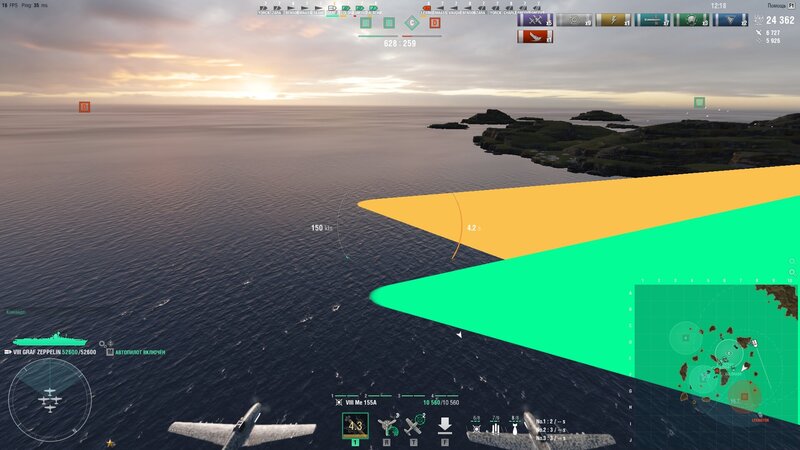Click the first green square capture point indicator
The image size is (800, 450).
pyautogui.click(x=366, y=23)
